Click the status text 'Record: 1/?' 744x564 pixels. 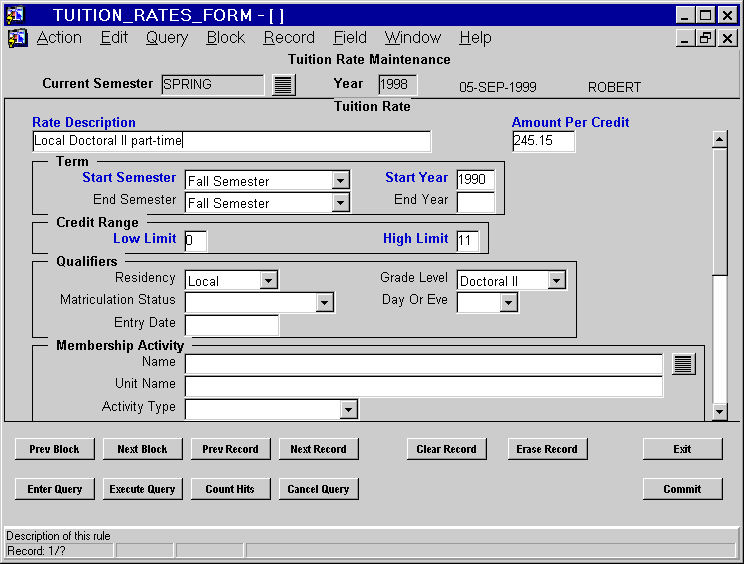point(36,551)
